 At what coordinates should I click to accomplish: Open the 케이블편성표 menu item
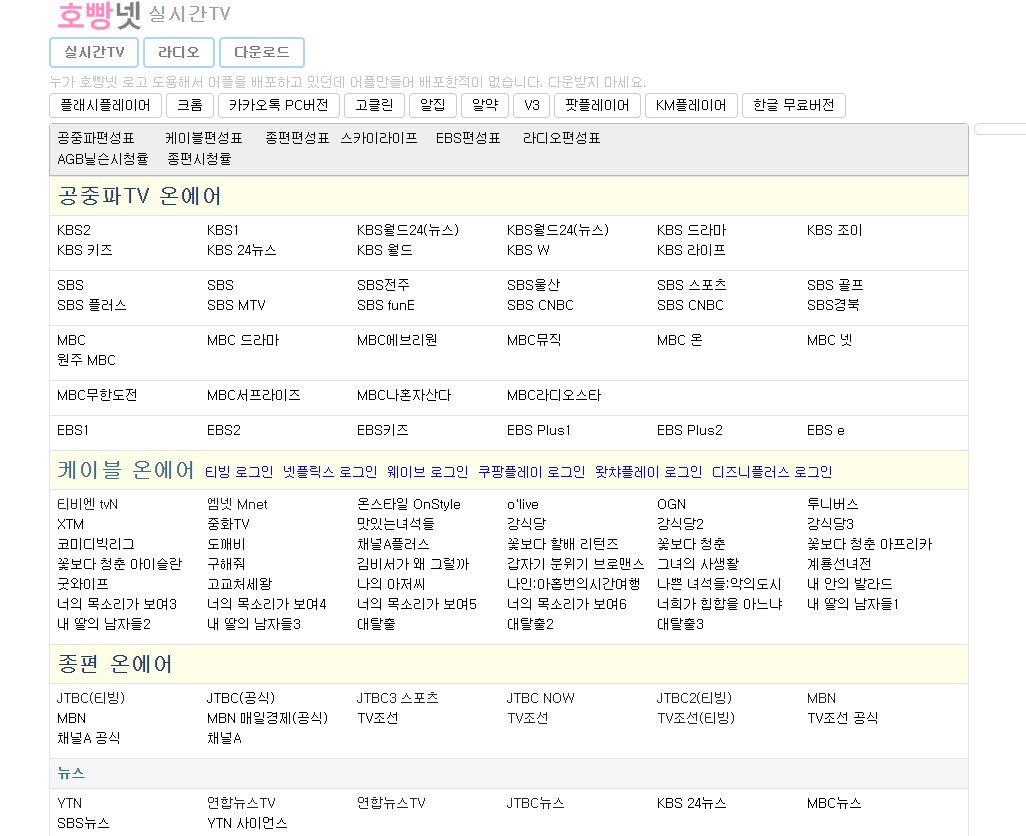[203, 138]
